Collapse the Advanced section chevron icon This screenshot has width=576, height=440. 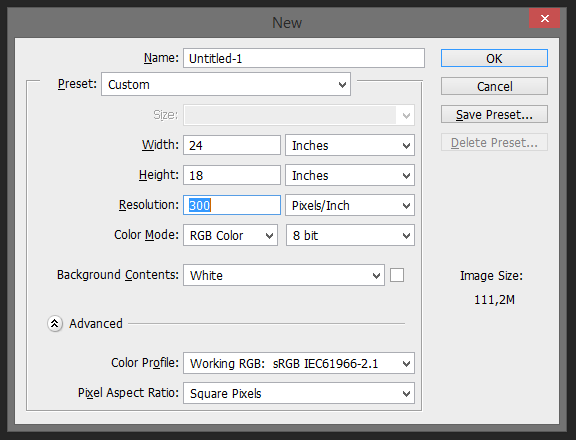coord(55,324)
